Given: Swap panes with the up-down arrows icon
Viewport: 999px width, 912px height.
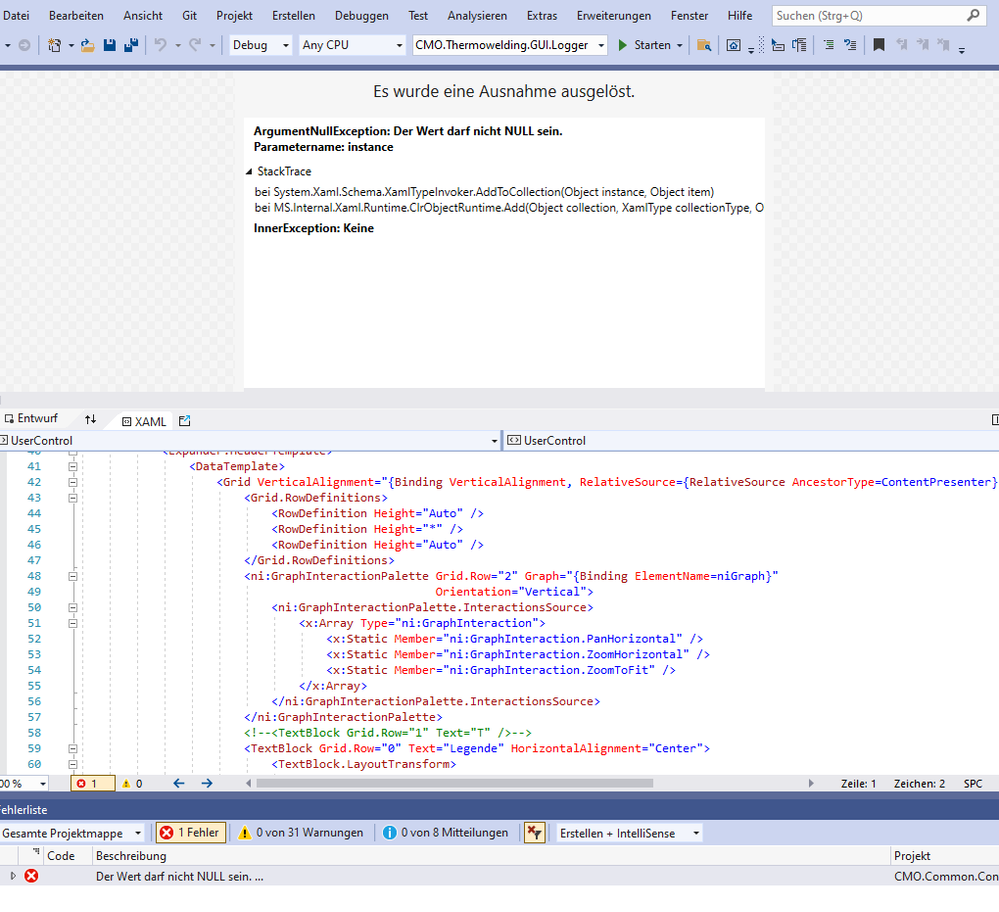Looking at the screenshot, I should pos(90,419).
